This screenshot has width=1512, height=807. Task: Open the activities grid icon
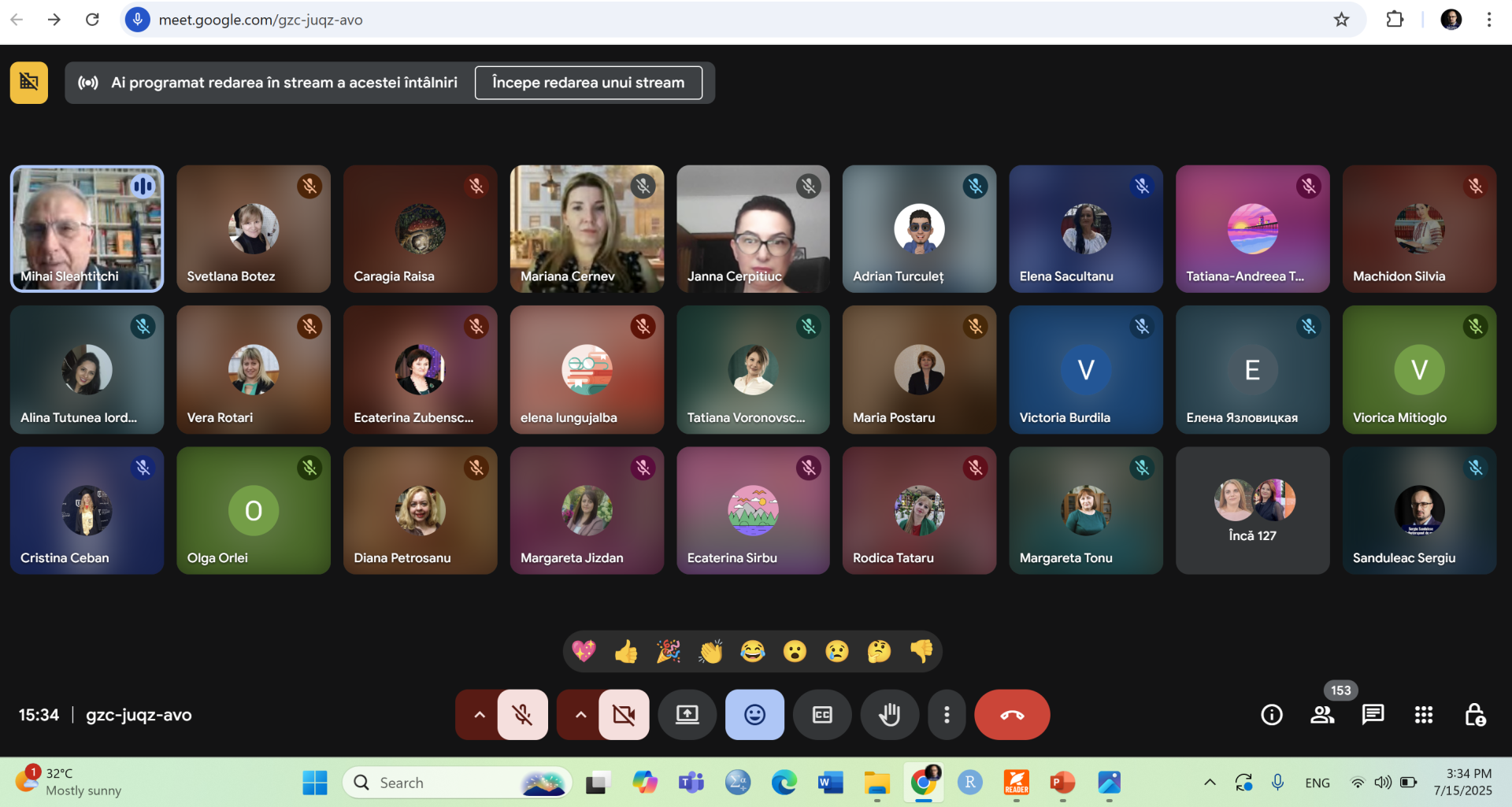tap(1423, 715)
